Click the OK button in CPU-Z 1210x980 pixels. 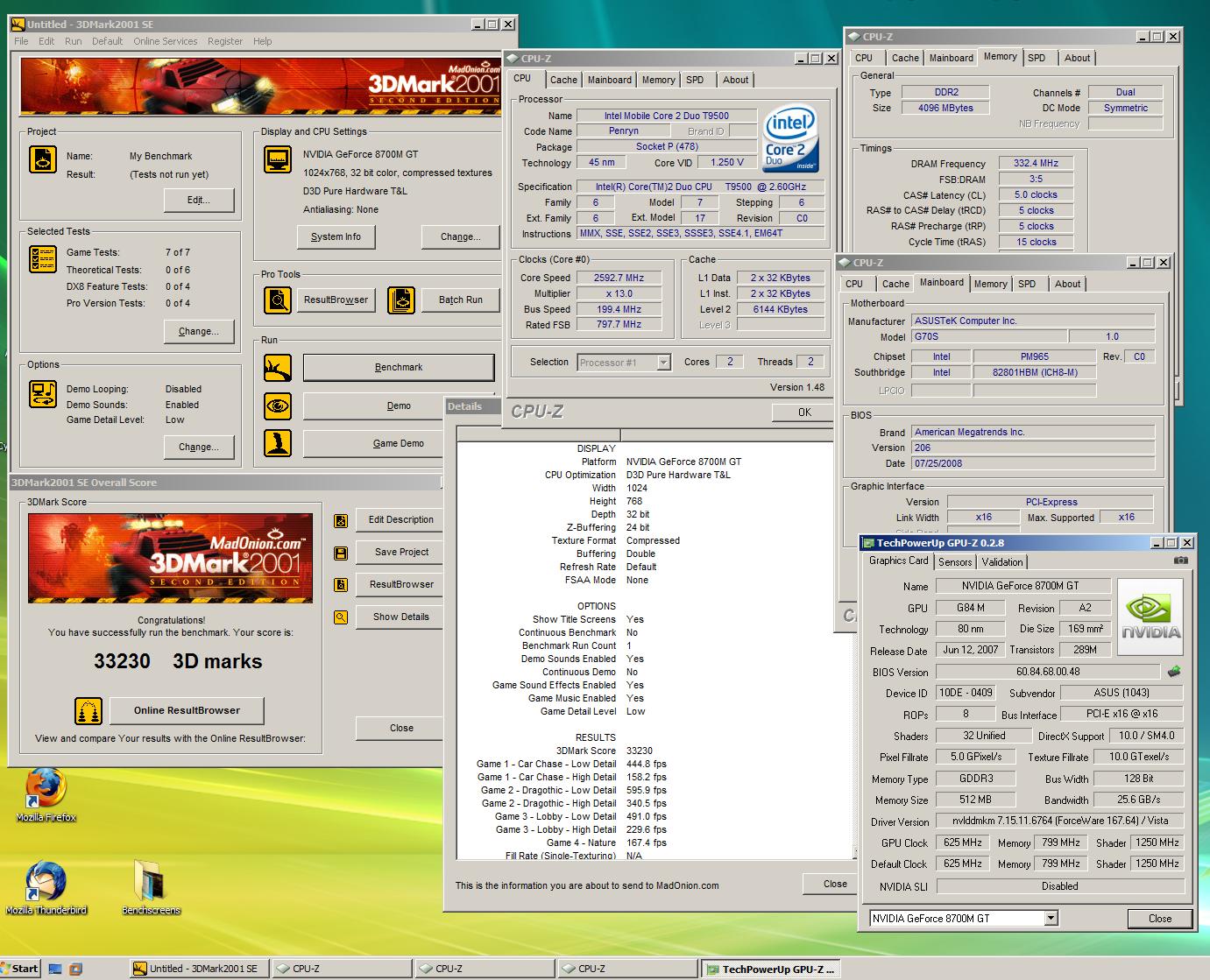pyautogui.click(x=804, y=412)
